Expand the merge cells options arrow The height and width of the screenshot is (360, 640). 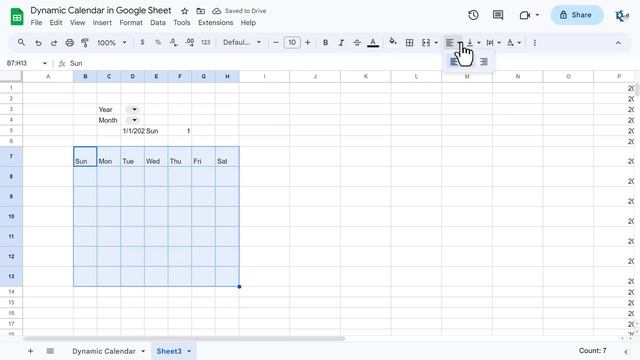click(x=436, y=42)
